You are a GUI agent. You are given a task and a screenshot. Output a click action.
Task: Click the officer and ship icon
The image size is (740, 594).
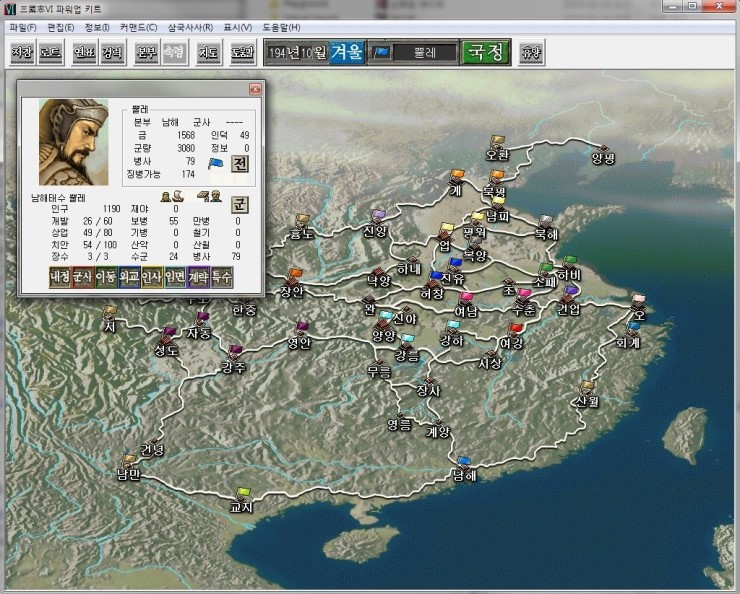click(172, 196)
